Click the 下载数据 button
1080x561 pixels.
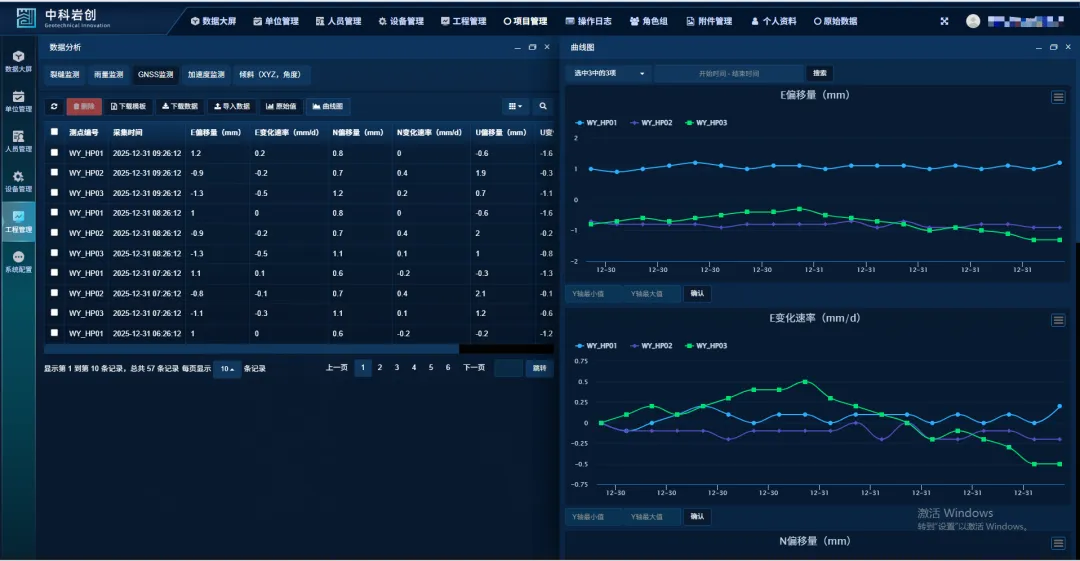point(180,106)
